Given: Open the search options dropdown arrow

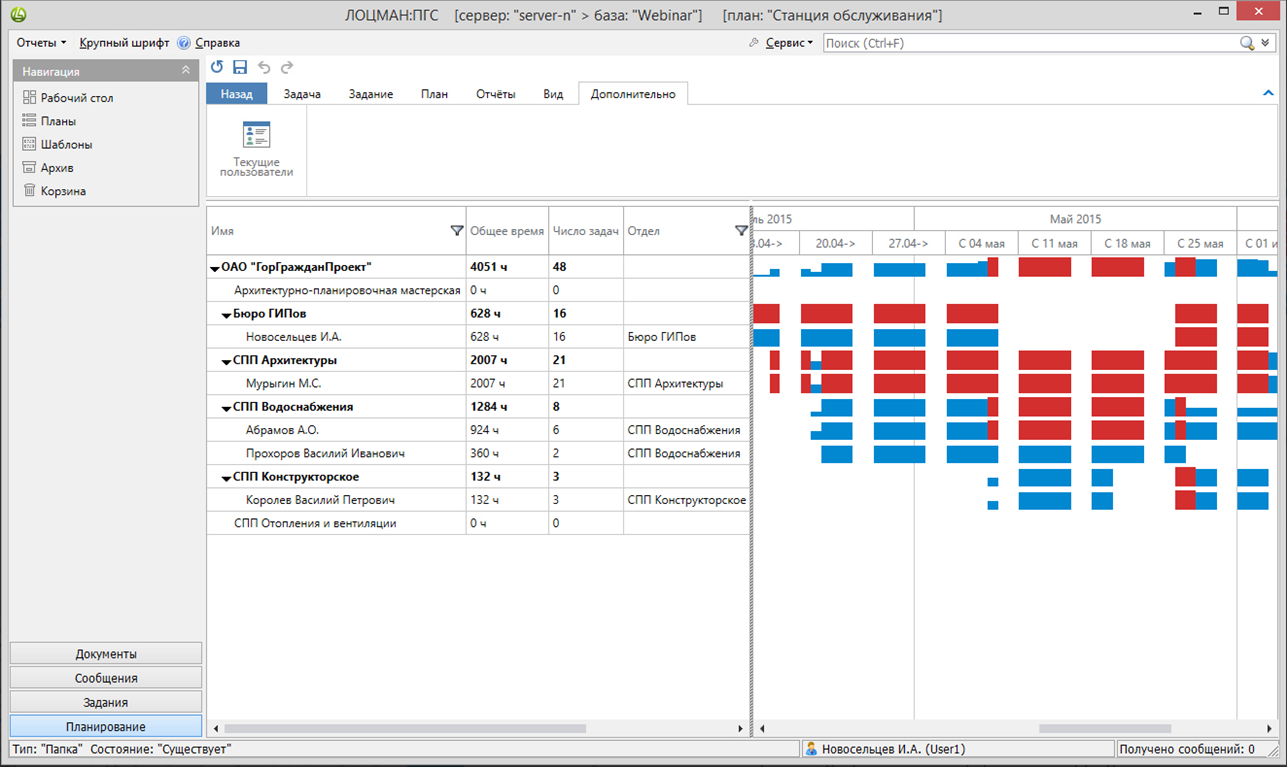Looking at the screenshot, I should 1266,43.
